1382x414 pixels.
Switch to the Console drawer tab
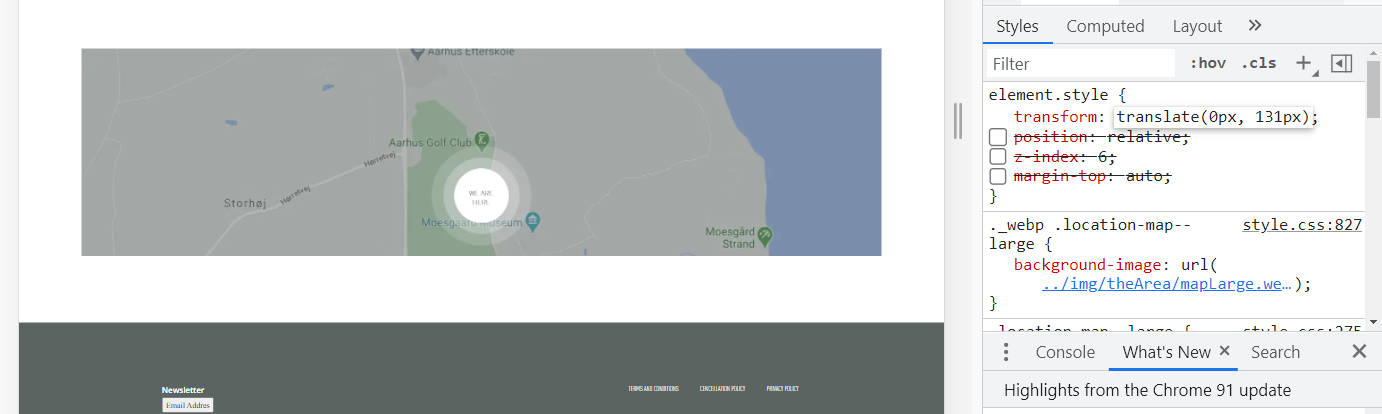(x=1065, y=352)
